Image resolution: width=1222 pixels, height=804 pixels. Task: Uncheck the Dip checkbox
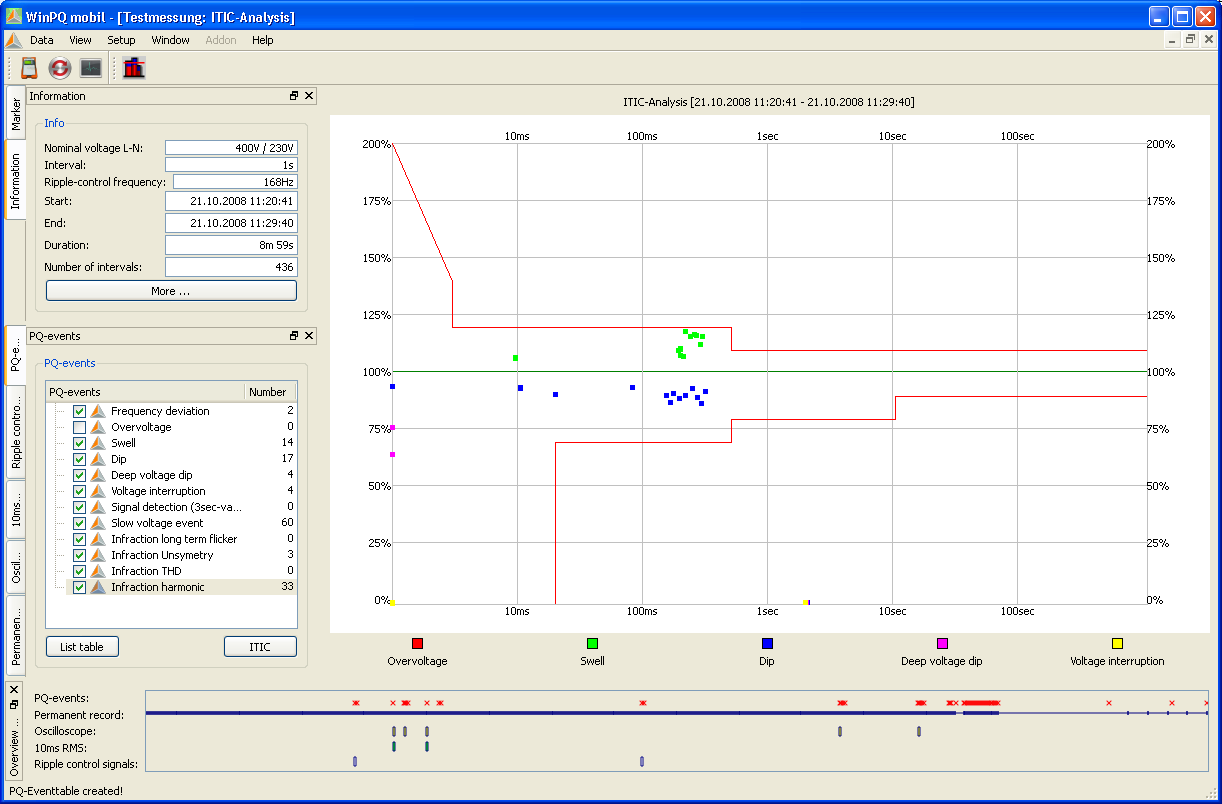point(79,459)
